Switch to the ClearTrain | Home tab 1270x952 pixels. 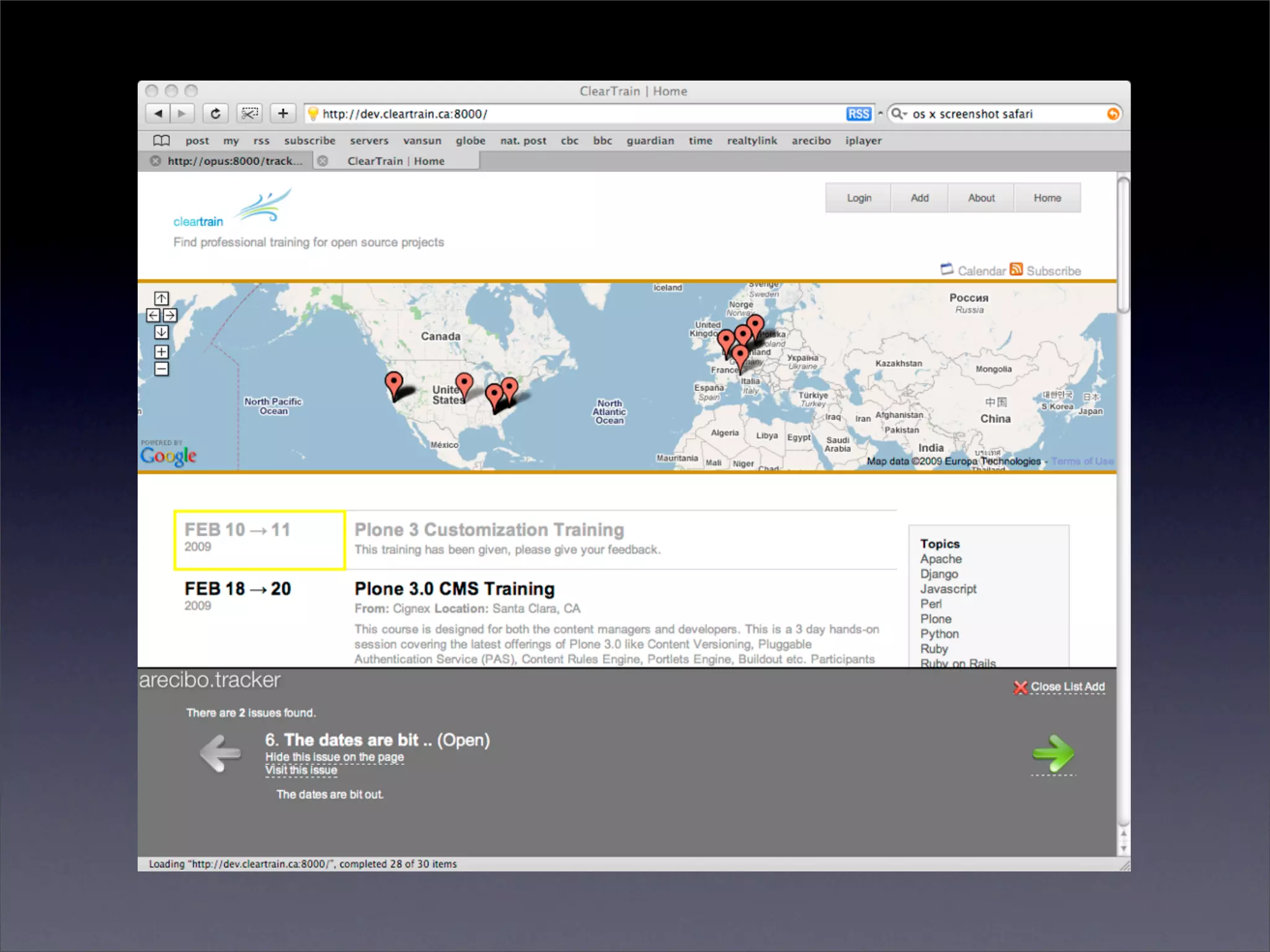point(396,161)
